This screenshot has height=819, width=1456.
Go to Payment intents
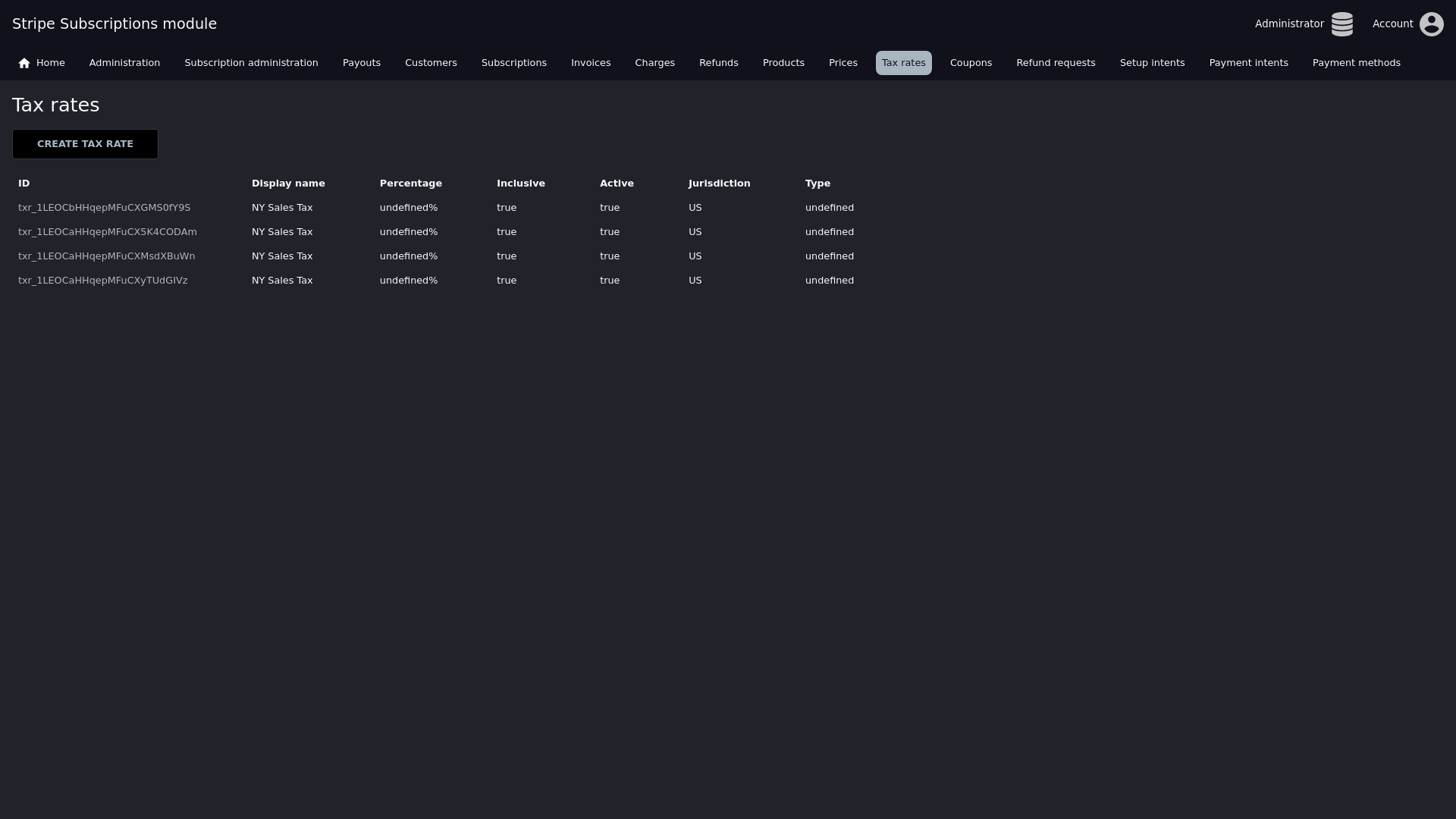coord(1248,63)
